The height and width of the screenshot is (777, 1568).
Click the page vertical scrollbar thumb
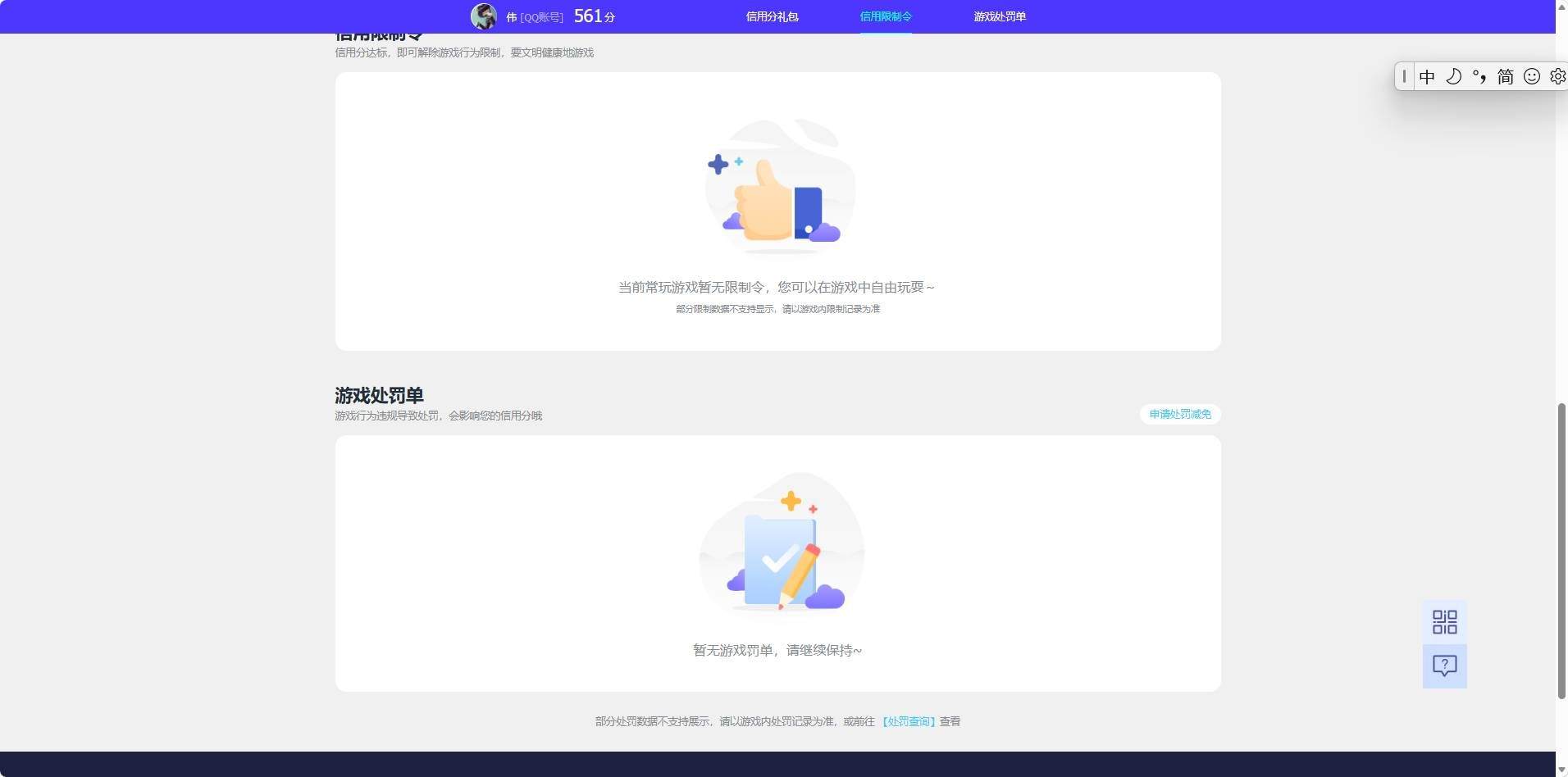click(x=1561, y=551)
